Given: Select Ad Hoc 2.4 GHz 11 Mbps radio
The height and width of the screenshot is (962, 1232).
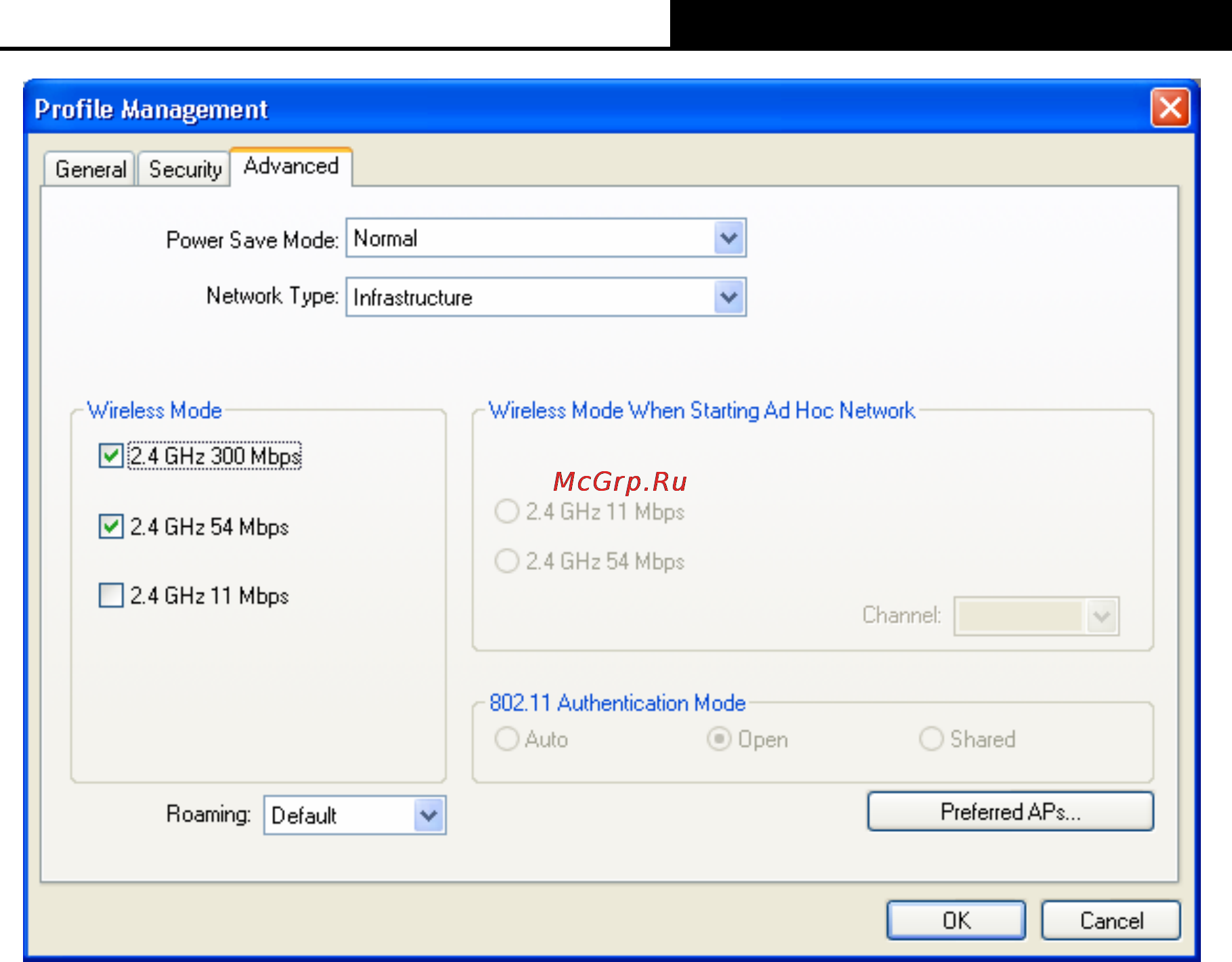Looking at the screenshot, I should point(506,511).
